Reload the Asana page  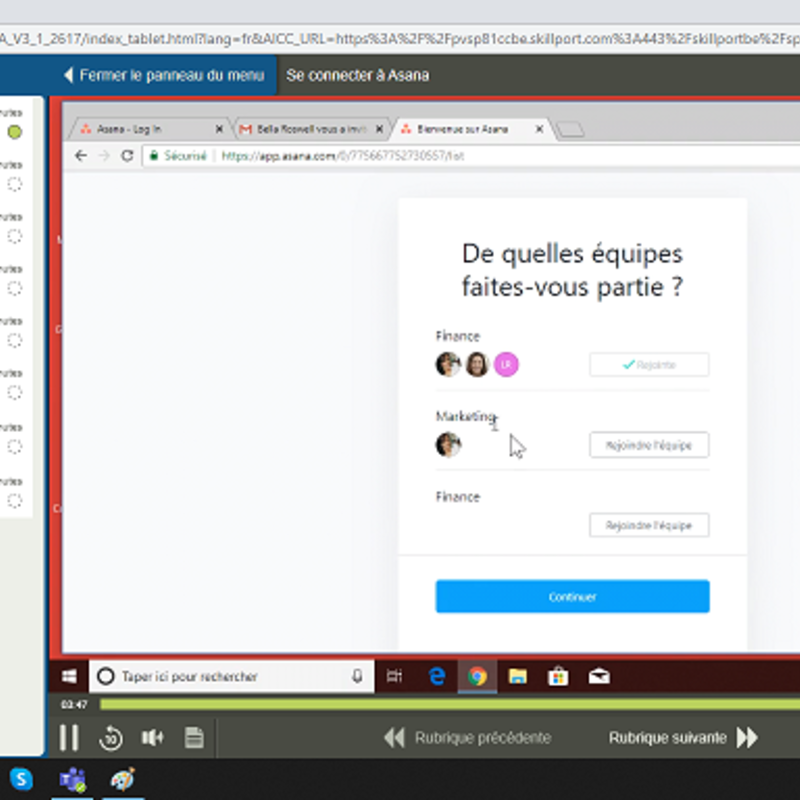click(127, 156)
